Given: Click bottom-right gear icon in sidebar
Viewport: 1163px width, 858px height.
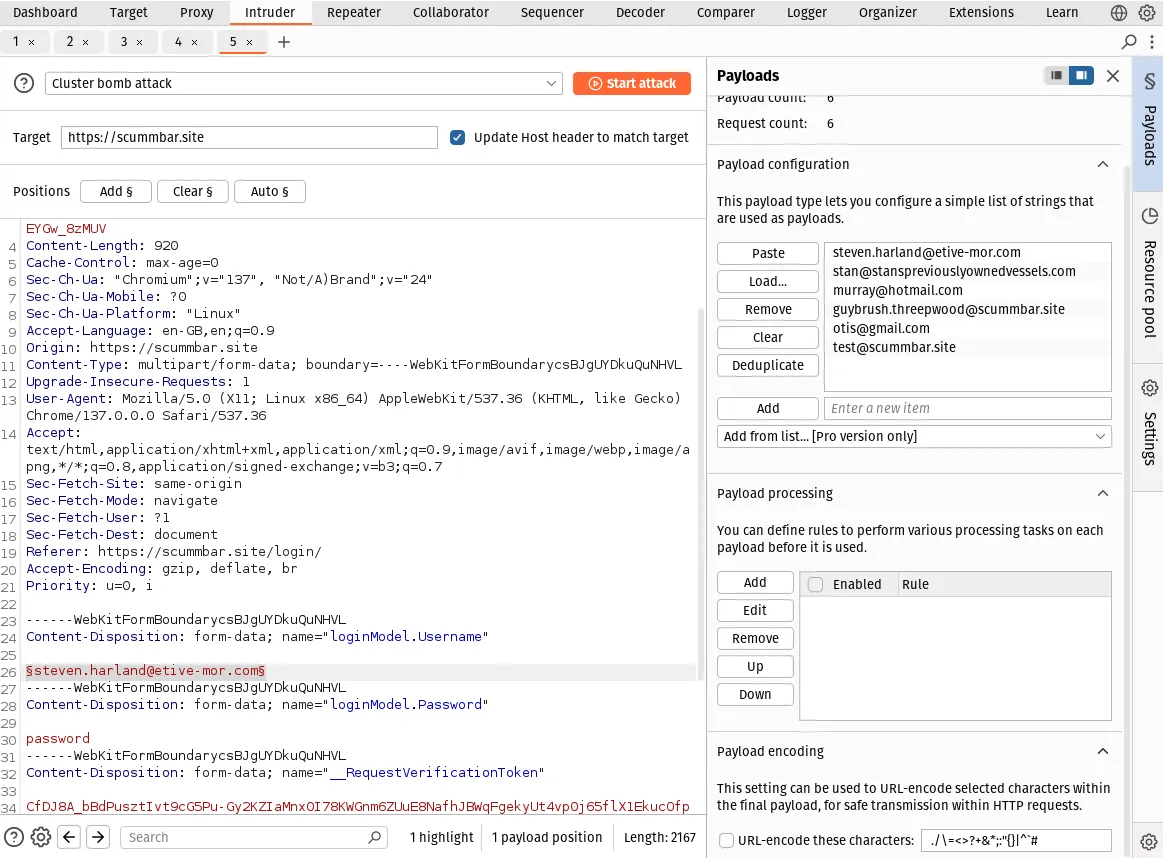Looking at the screenshot, I should pyautogui.click(x=1149, y=842).
